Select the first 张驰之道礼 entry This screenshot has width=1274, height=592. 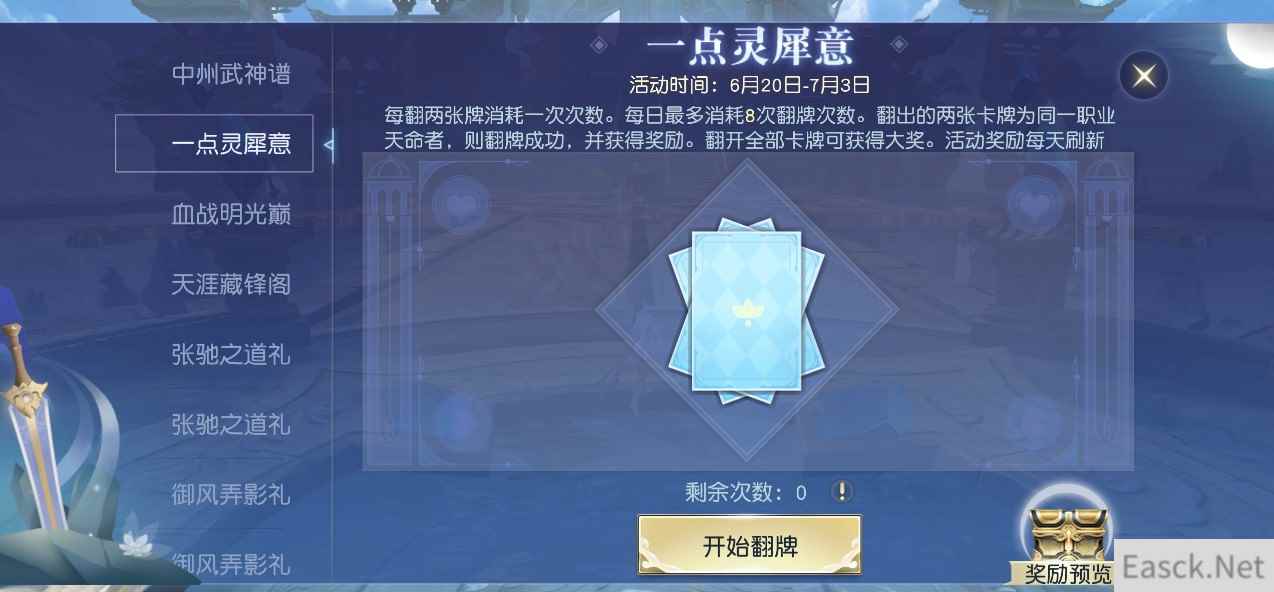click(x=231, y=354)
